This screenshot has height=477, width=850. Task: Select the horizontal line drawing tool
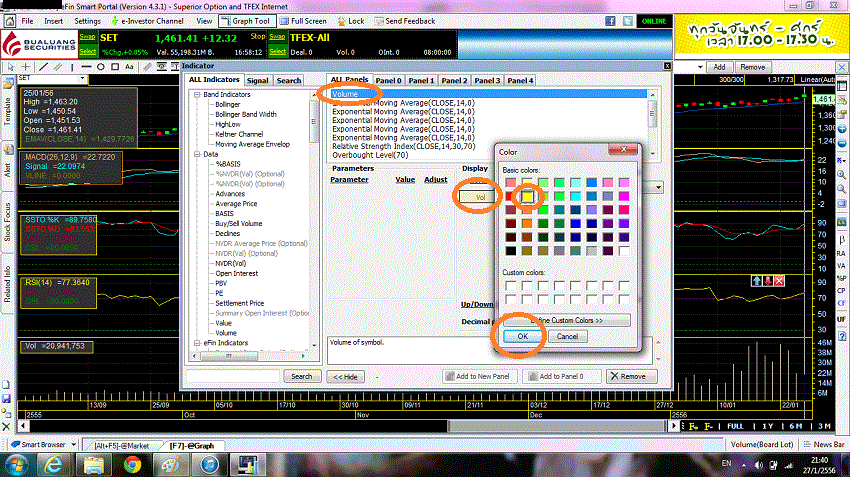pyautogui.click(x=86, y=67)
